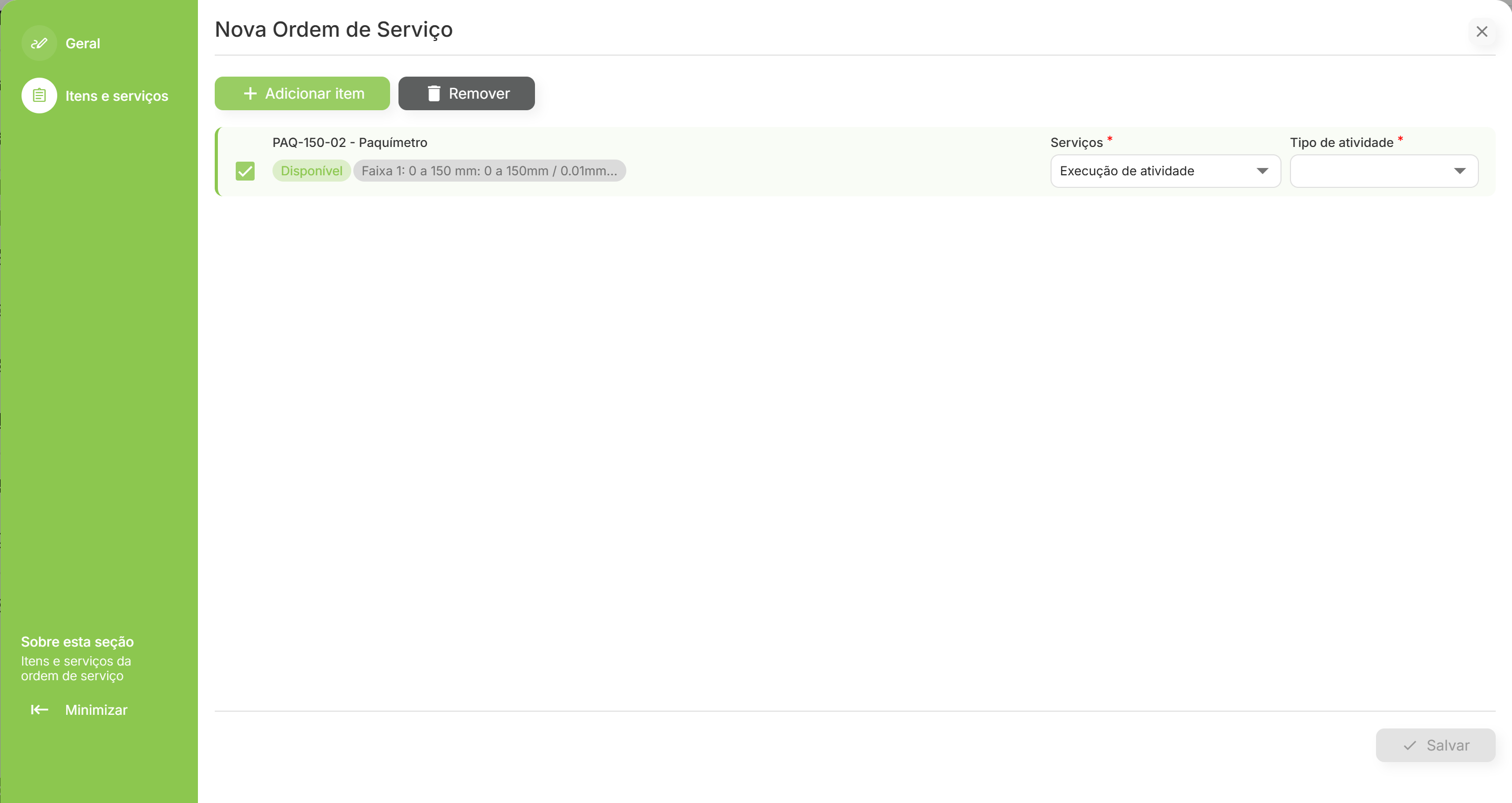
Task: Click the Minimizar arrow icon
Action: [x=39, y=710]
